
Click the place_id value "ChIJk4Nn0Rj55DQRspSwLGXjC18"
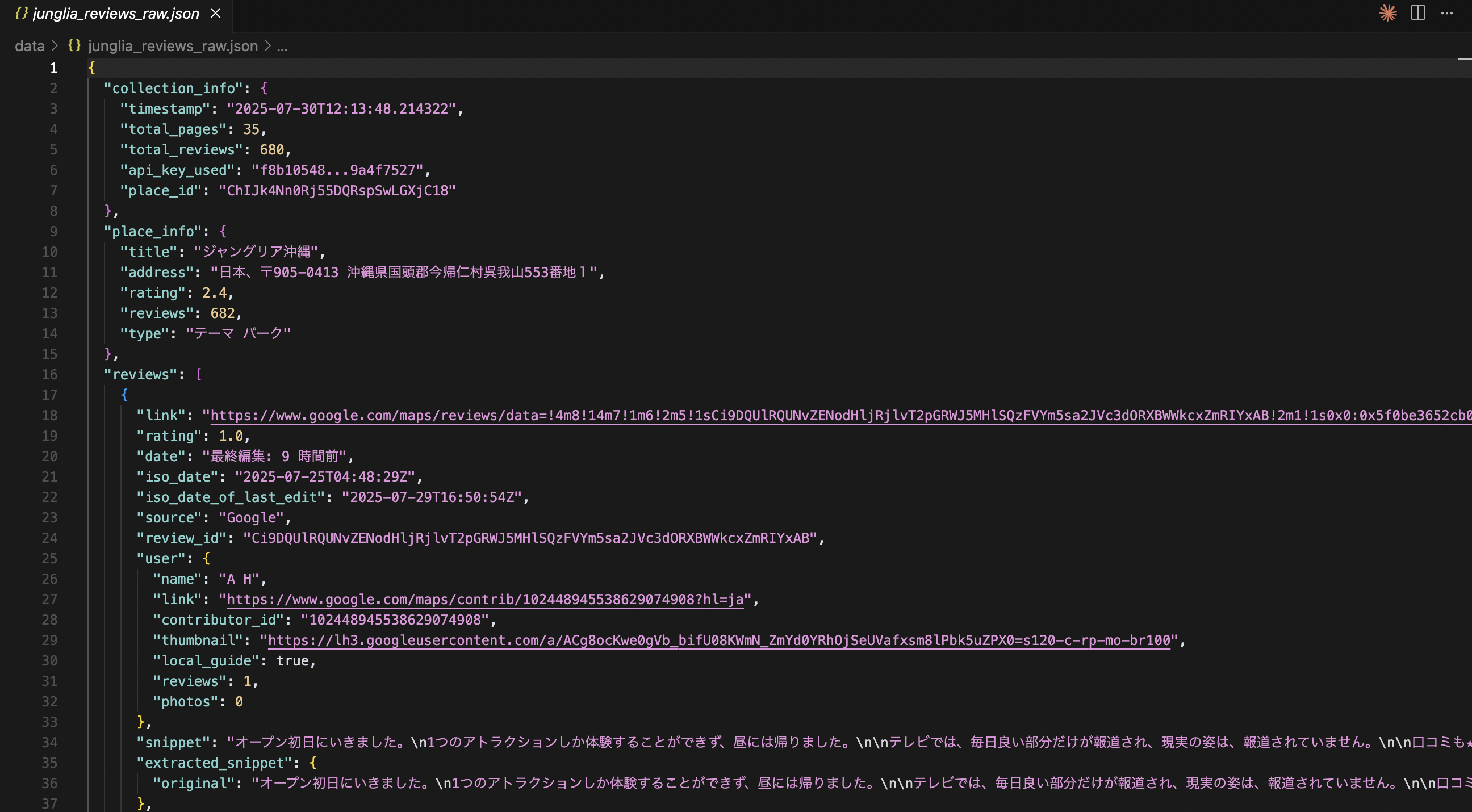click(x=337, y=191)
